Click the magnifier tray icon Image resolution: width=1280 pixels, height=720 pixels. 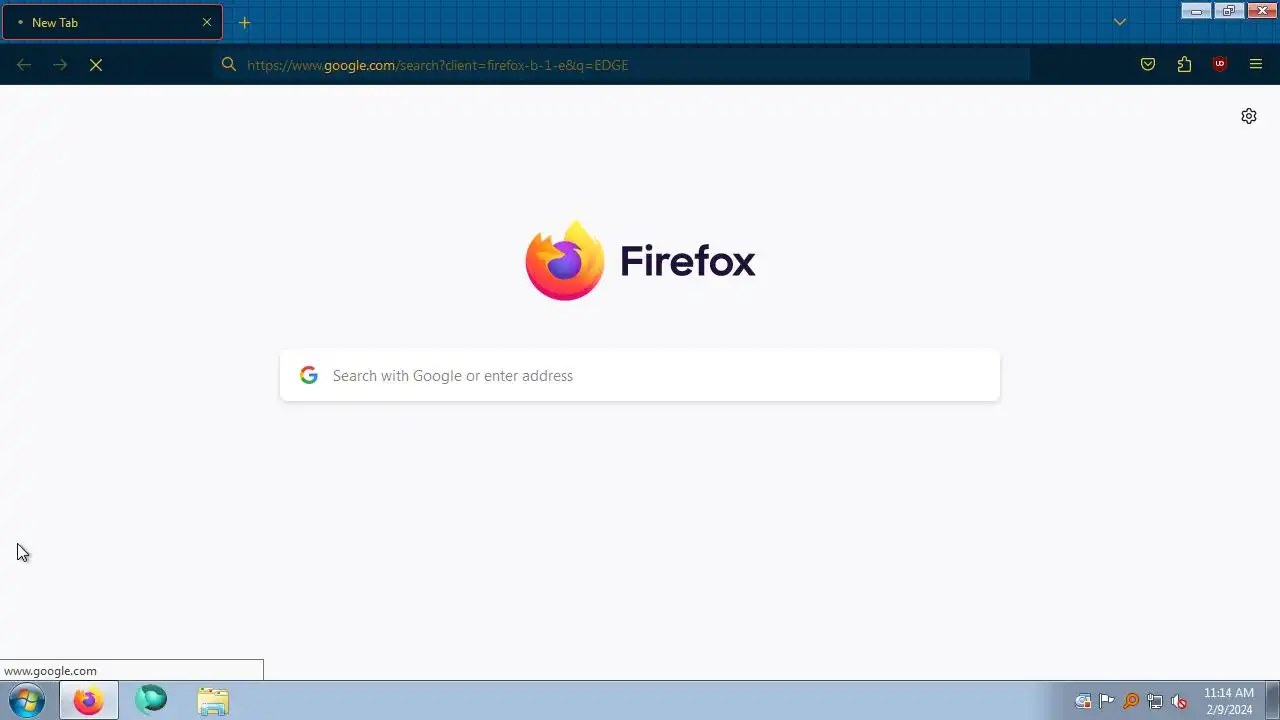click(1131, 701)
